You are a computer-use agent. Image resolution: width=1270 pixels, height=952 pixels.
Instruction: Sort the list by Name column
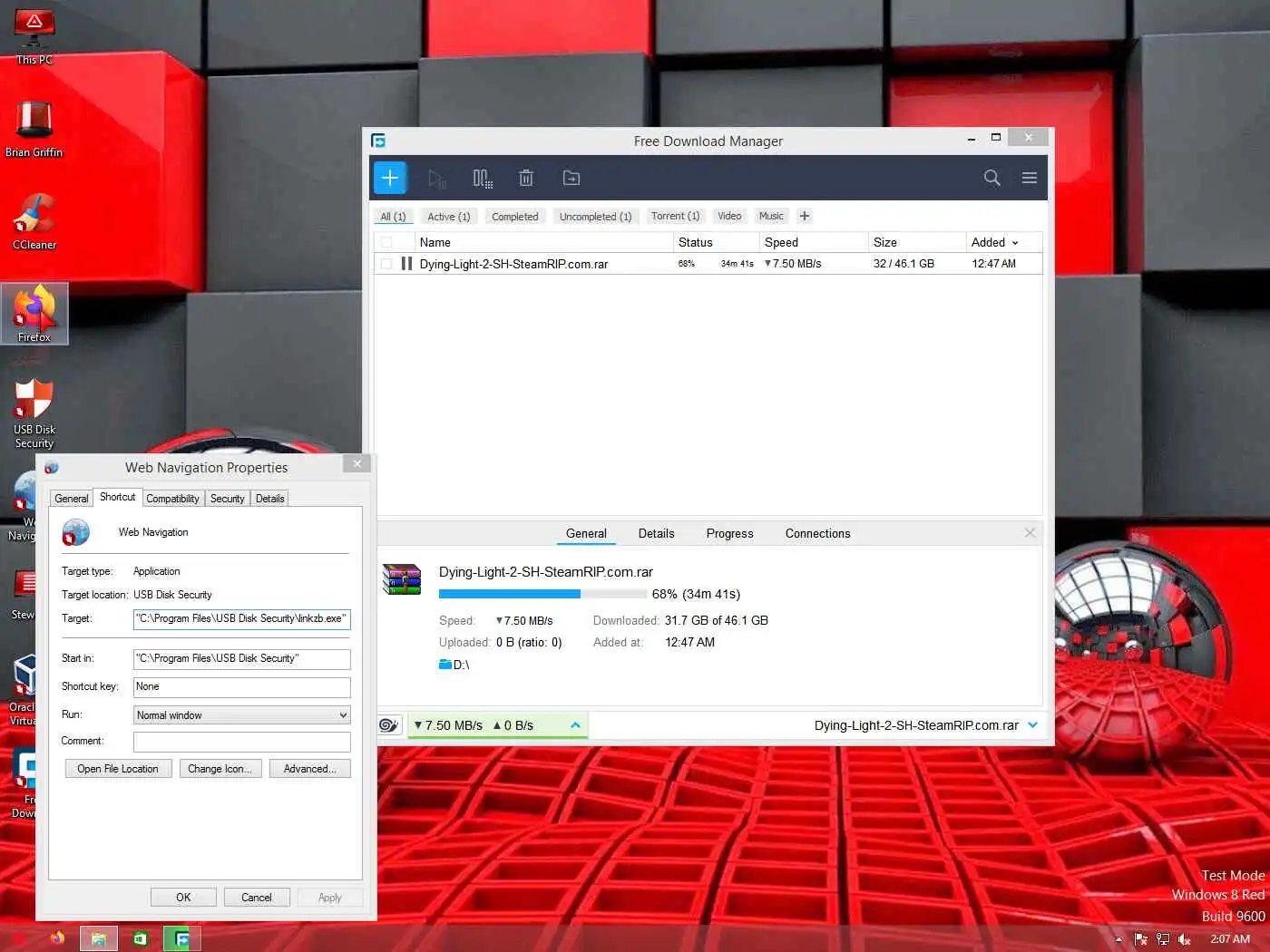click(x=542, y=242)
